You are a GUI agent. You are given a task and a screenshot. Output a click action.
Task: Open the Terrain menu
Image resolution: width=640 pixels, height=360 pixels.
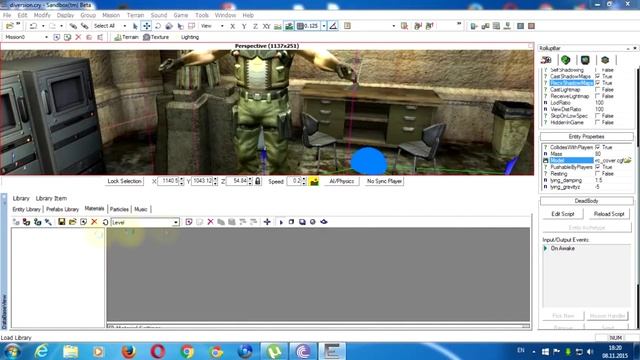pyautogui.click(x=136, y=15)
